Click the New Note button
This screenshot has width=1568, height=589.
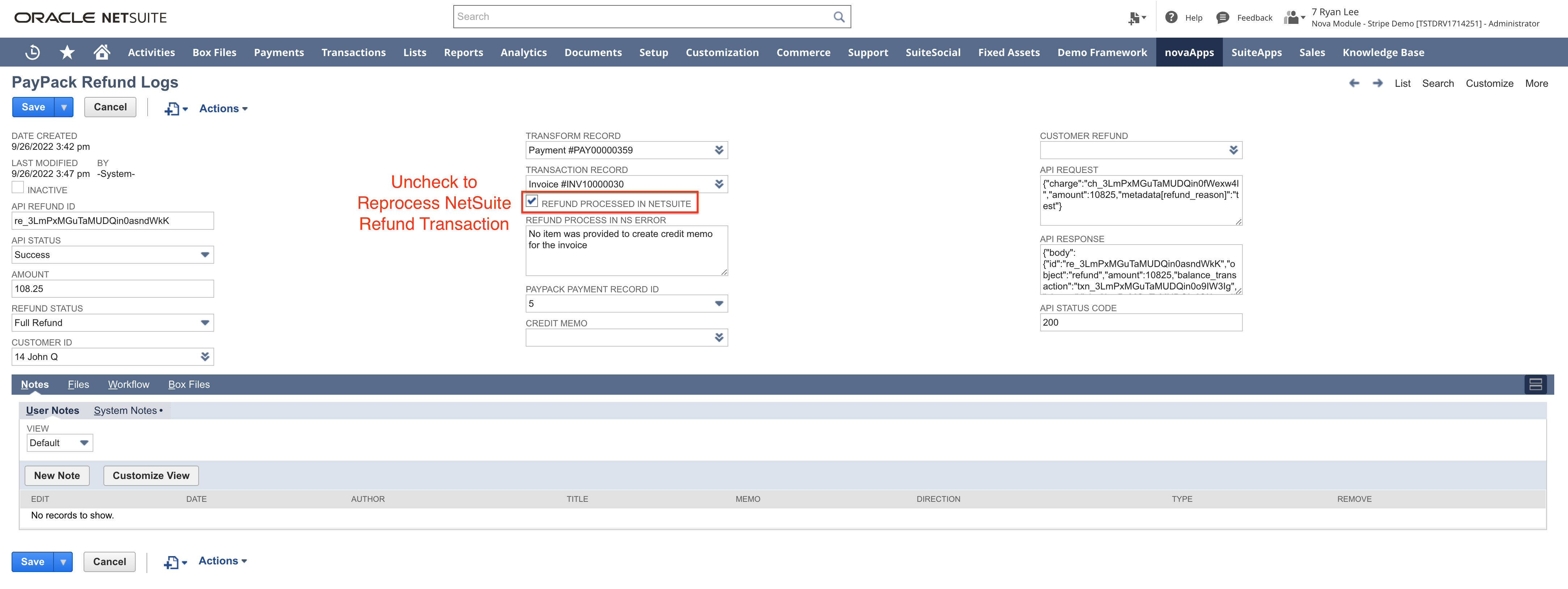57,476
